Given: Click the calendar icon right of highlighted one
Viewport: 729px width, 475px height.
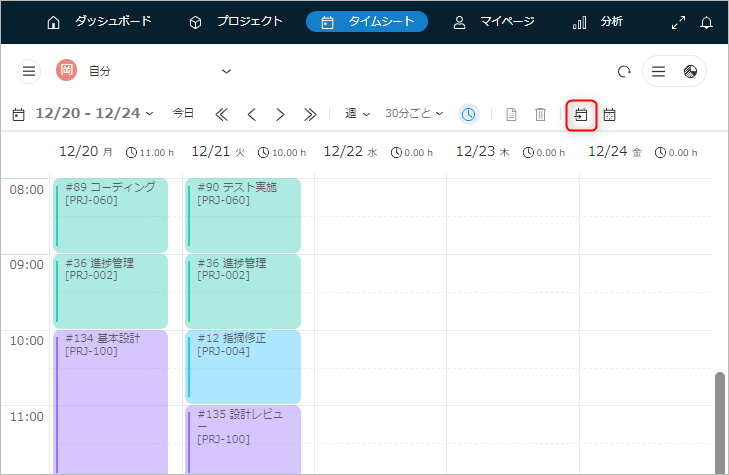Looking at the screenshot, I should [x=609, y=115].
